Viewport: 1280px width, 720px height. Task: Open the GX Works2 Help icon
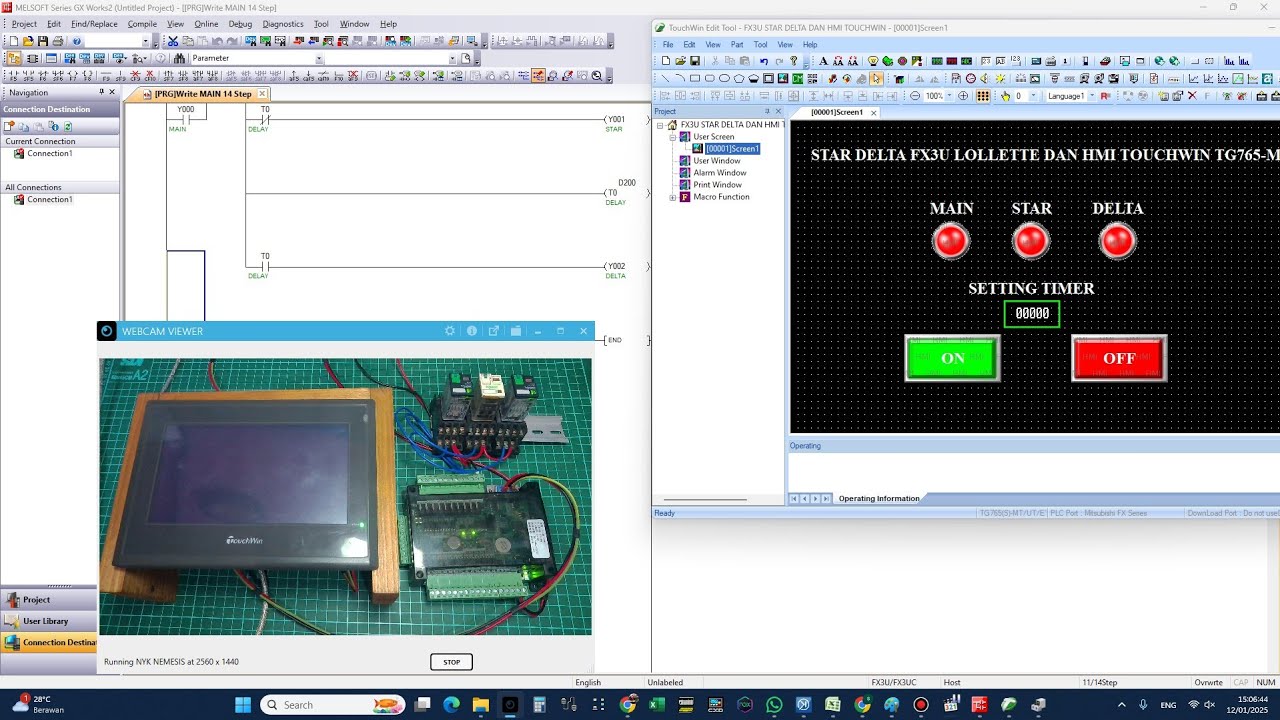point(77,41)
